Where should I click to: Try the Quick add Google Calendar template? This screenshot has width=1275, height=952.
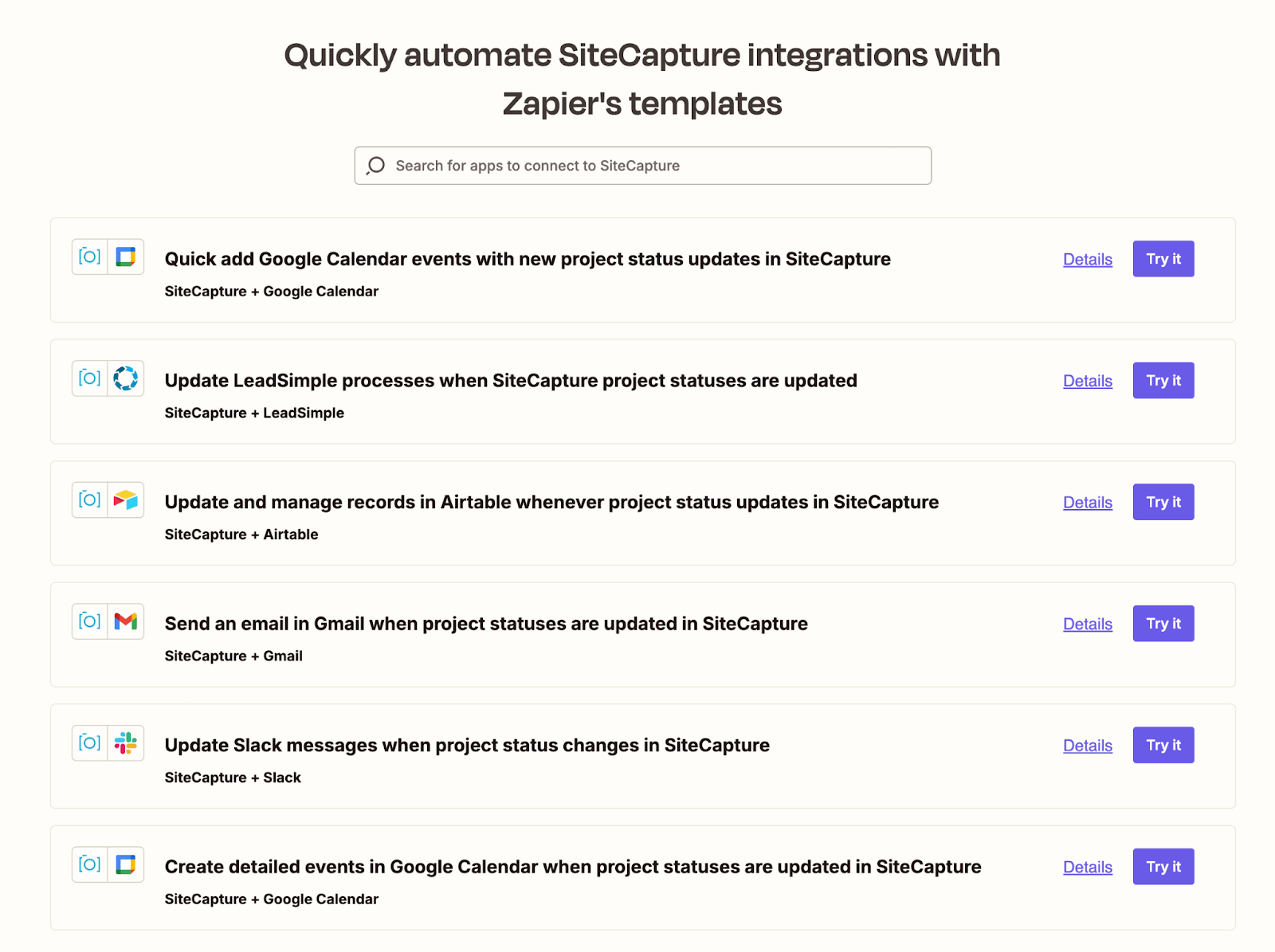[x=1163, y=259]
